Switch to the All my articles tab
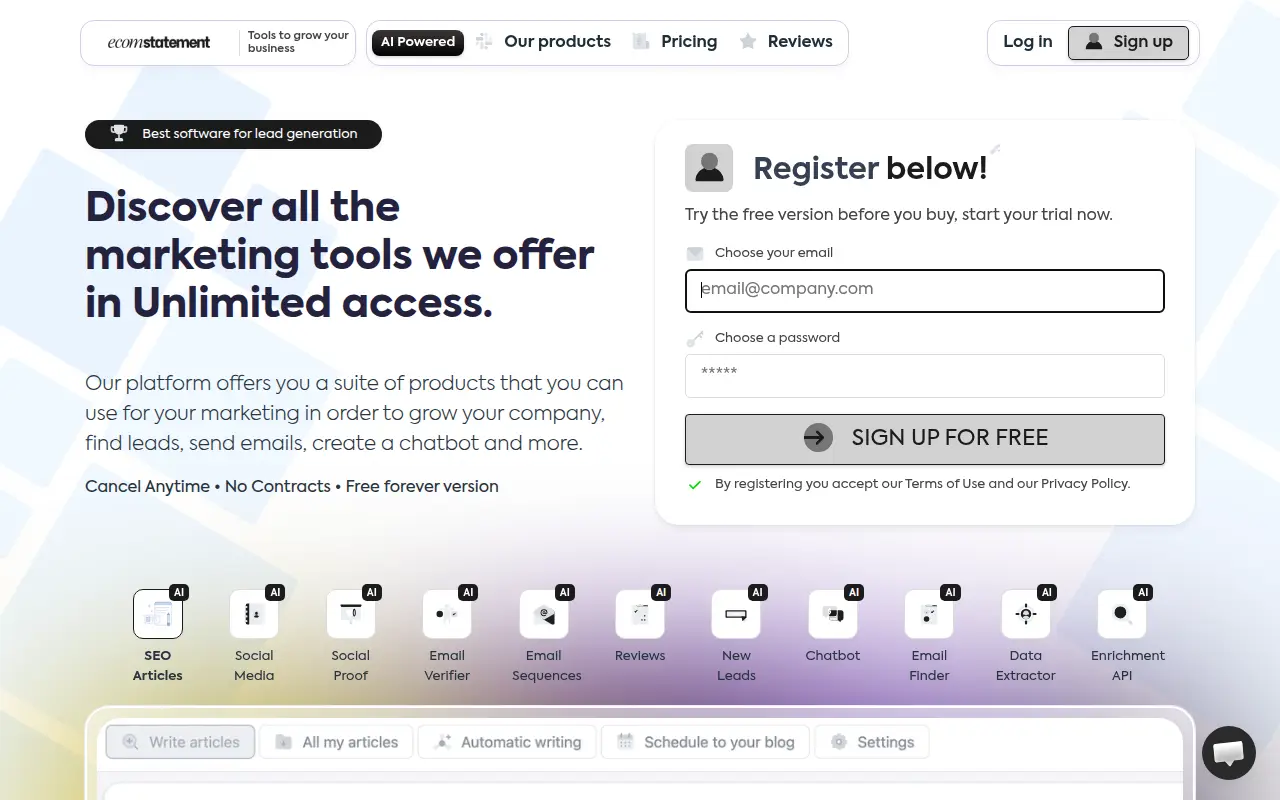 point(338,742)
